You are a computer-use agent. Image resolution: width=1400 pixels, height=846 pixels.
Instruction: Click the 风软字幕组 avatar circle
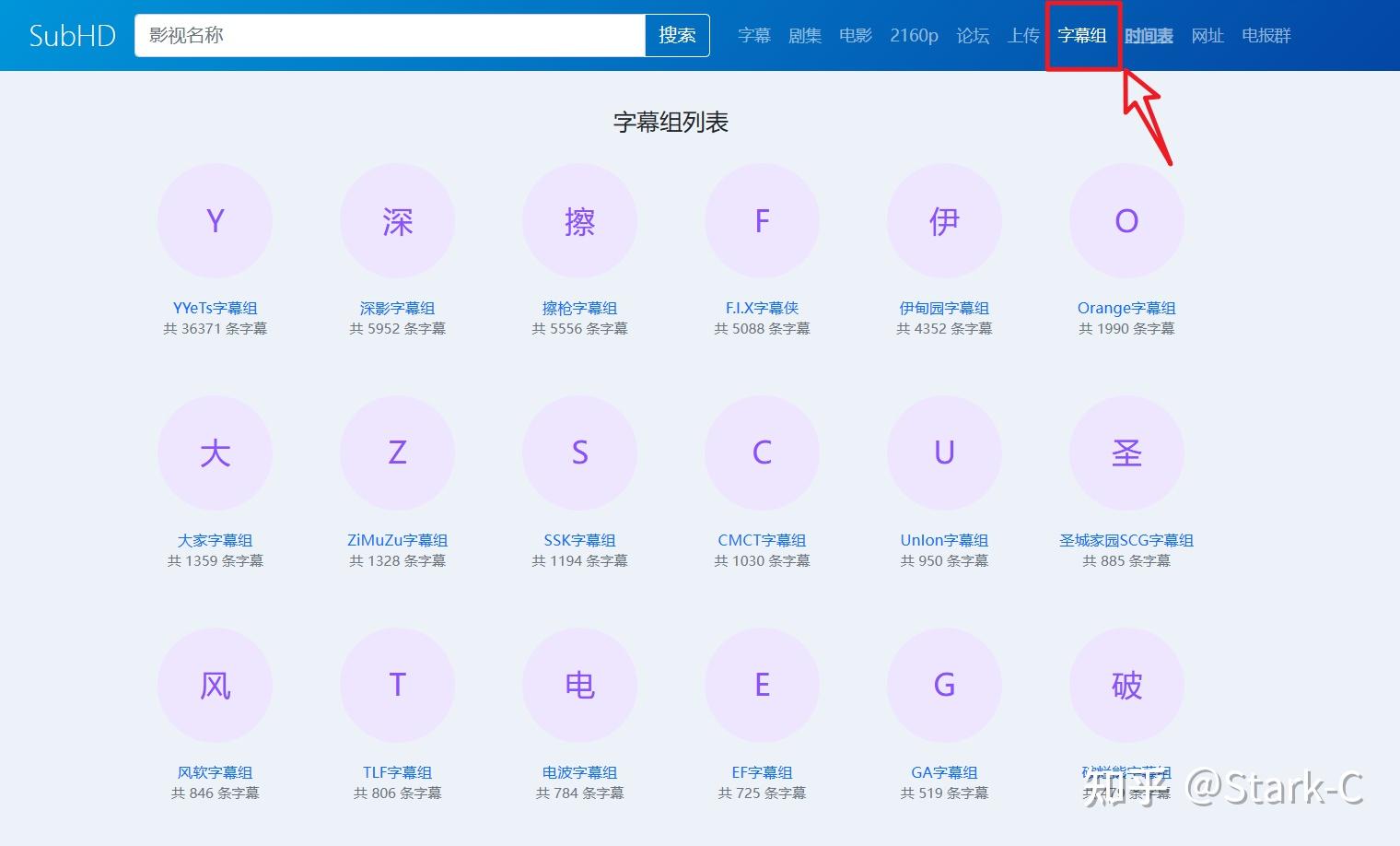pyautogui.click(x=215, y=685)
